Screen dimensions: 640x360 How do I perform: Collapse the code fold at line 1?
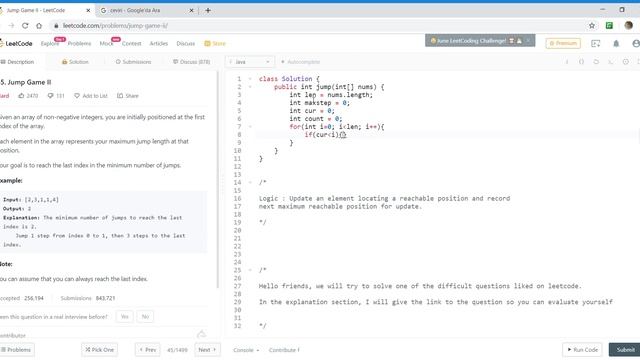click(250, 79)
